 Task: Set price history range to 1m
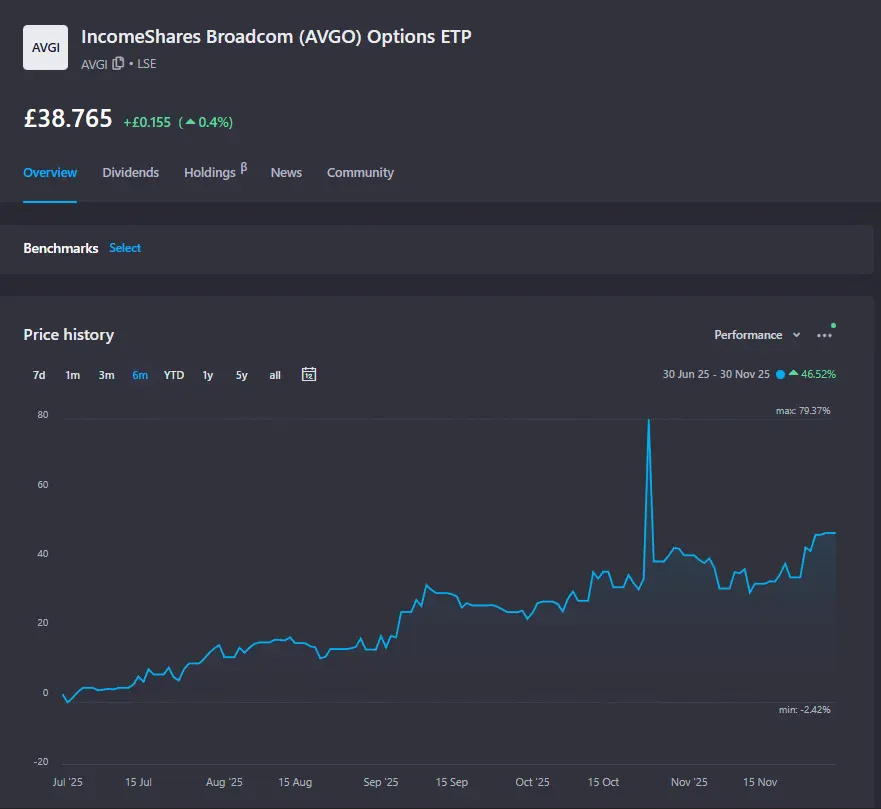pos(72,375)
